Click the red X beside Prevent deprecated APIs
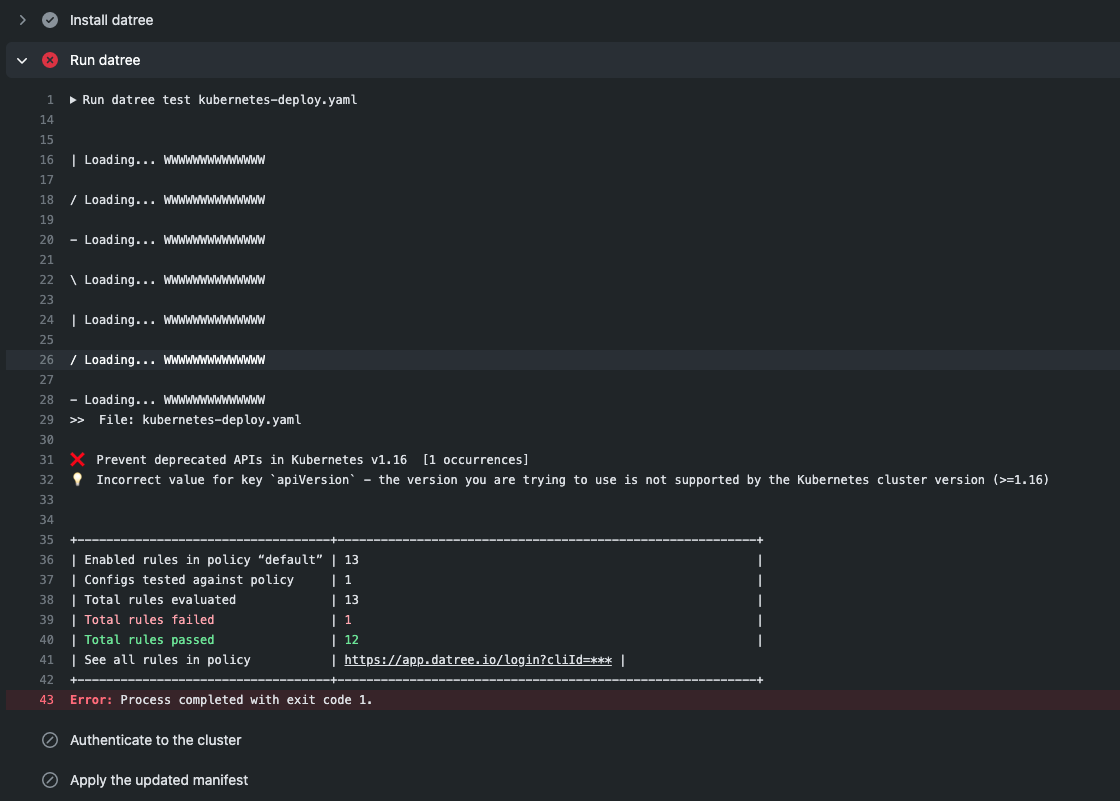Screen dimensions: 1120x801 coord(78,459)
